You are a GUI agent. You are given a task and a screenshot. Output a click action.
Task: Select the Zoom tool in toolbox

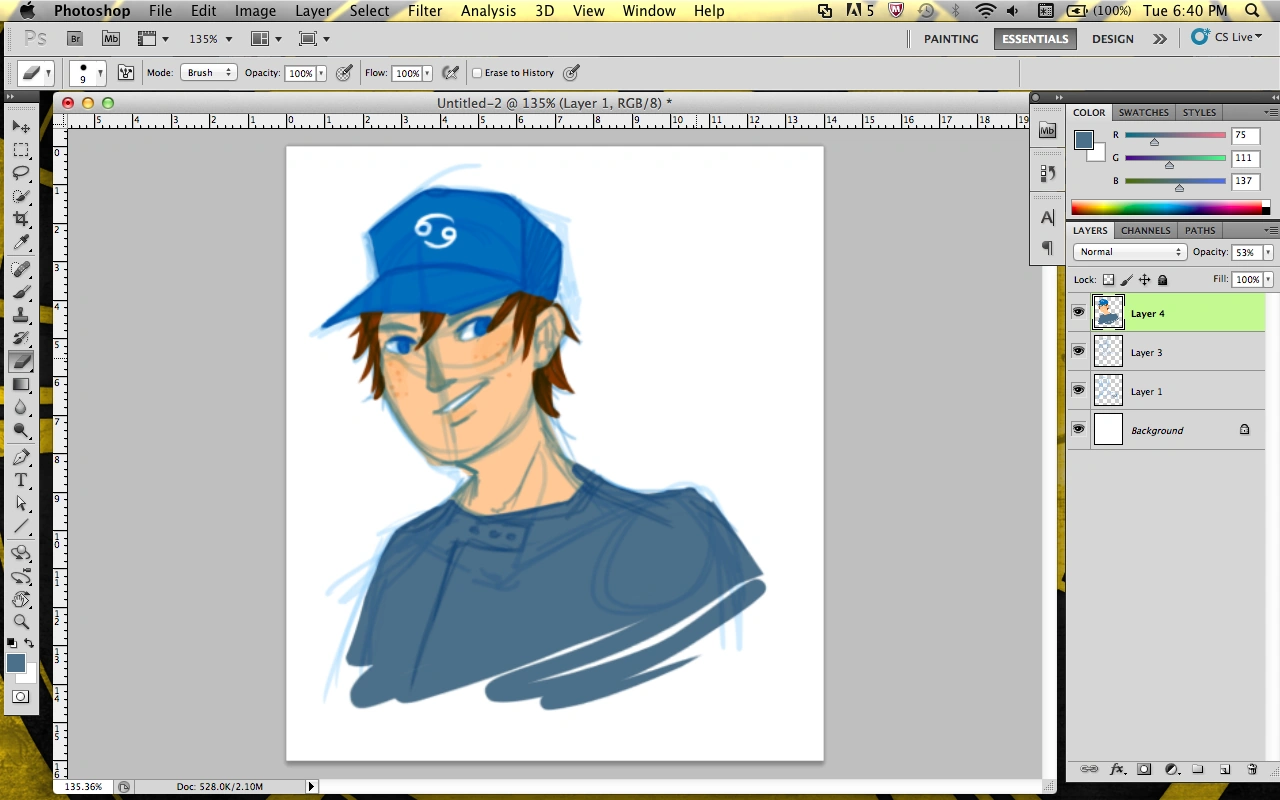21,621
